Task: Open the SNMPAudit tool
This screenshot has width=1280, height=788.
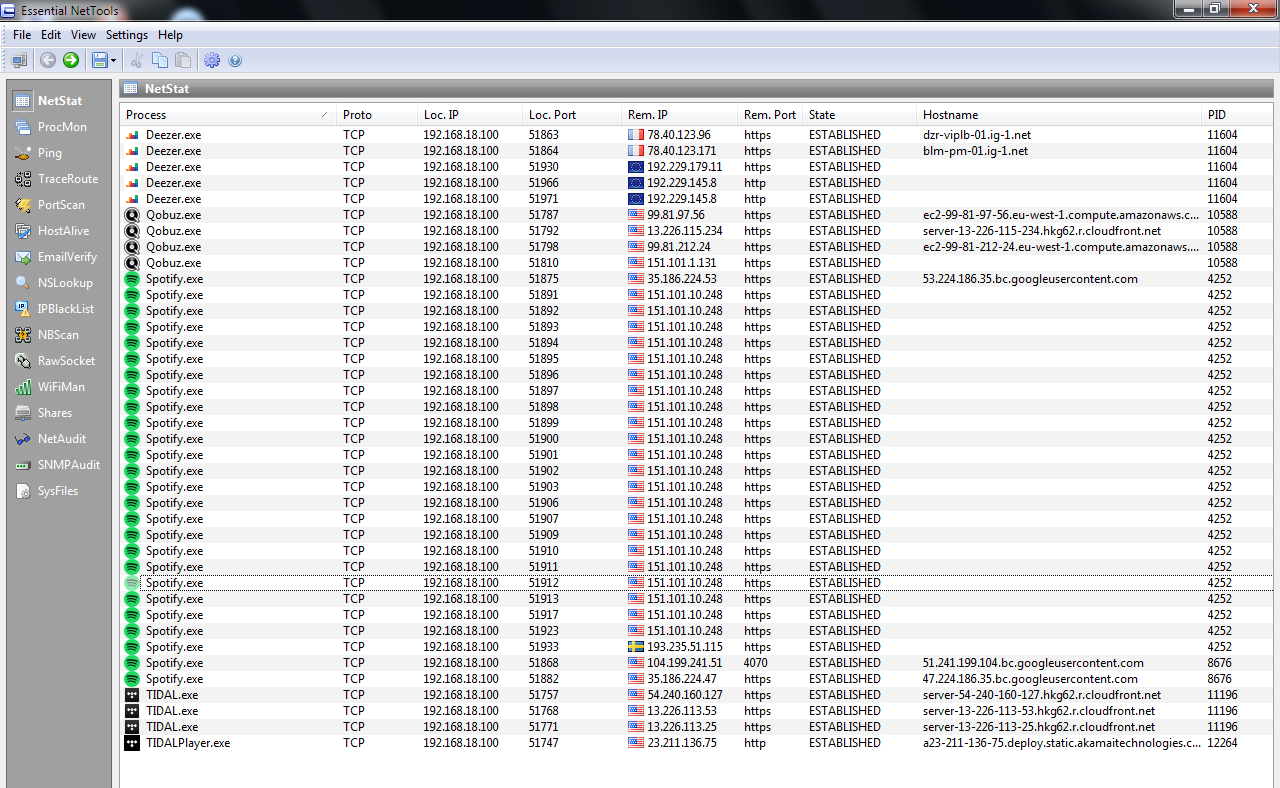Action: (56, 465)
